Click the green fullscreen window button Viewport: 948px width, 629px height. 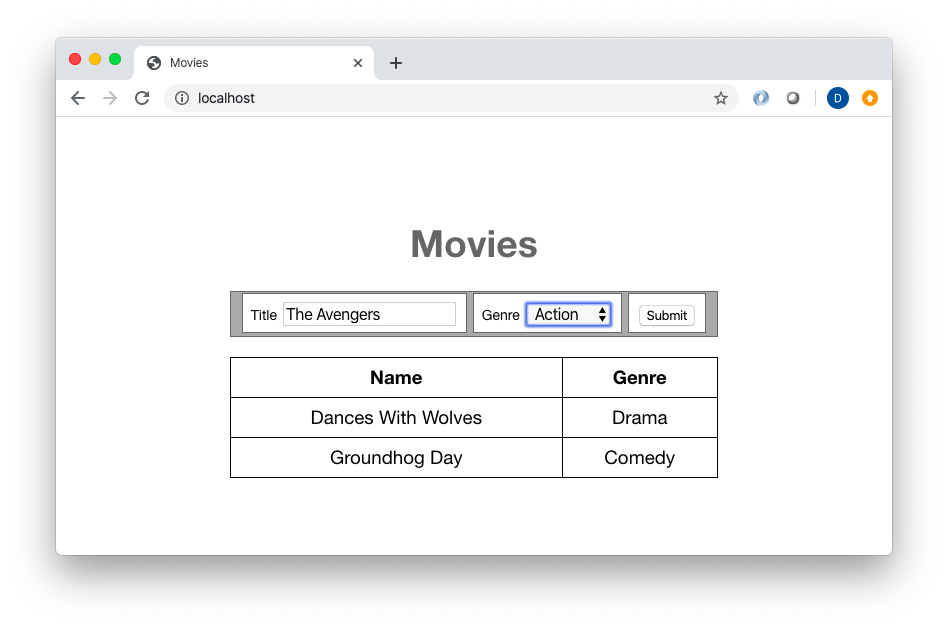point(115,59)
